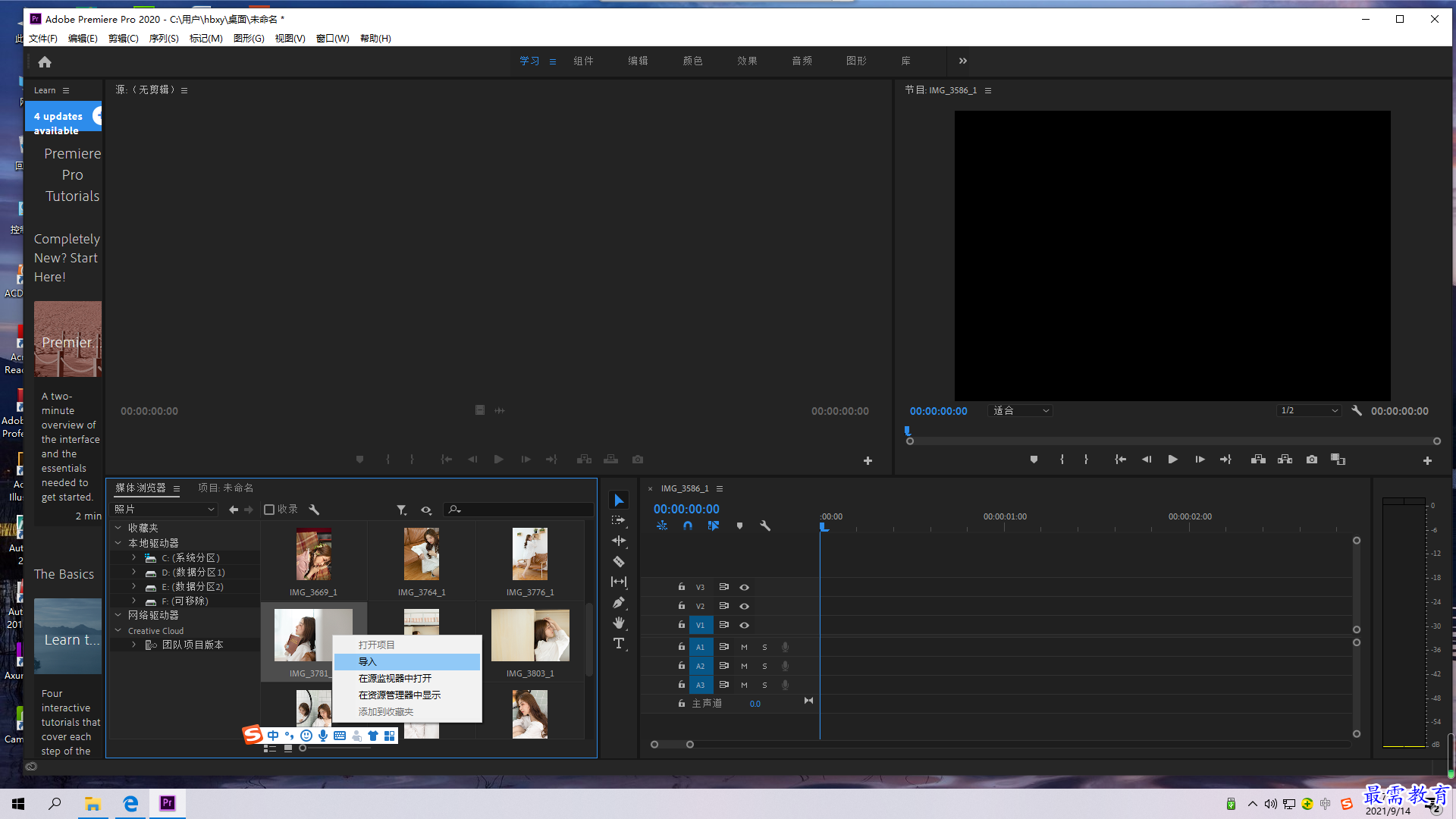This screenshot has height=819, width=1456.
Task: Open the 1/2 playback resolution dropdown
Action: pyautogui.click(x=1309, y=410)
